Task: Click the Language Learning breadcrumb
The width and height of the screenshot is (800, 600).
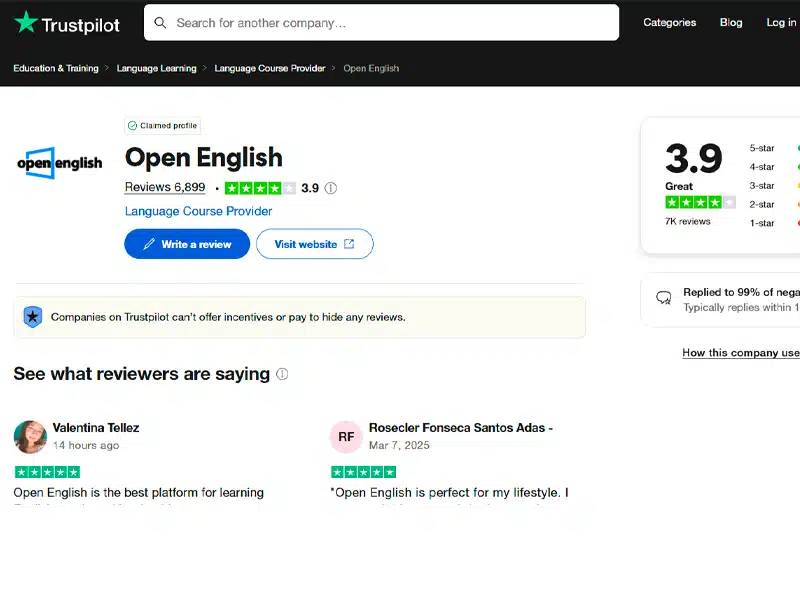Action: [156, 68]
